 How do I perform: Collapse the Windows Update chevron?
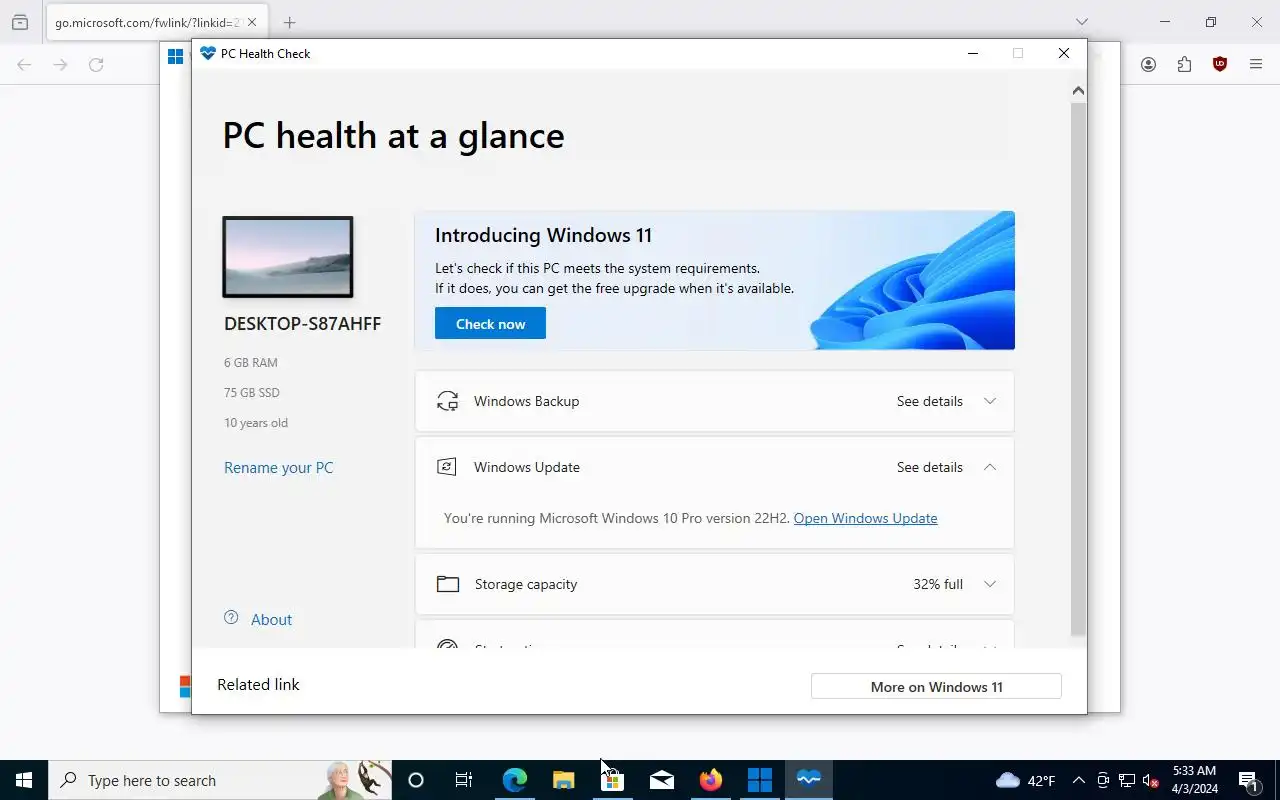[x=990, y=467]
